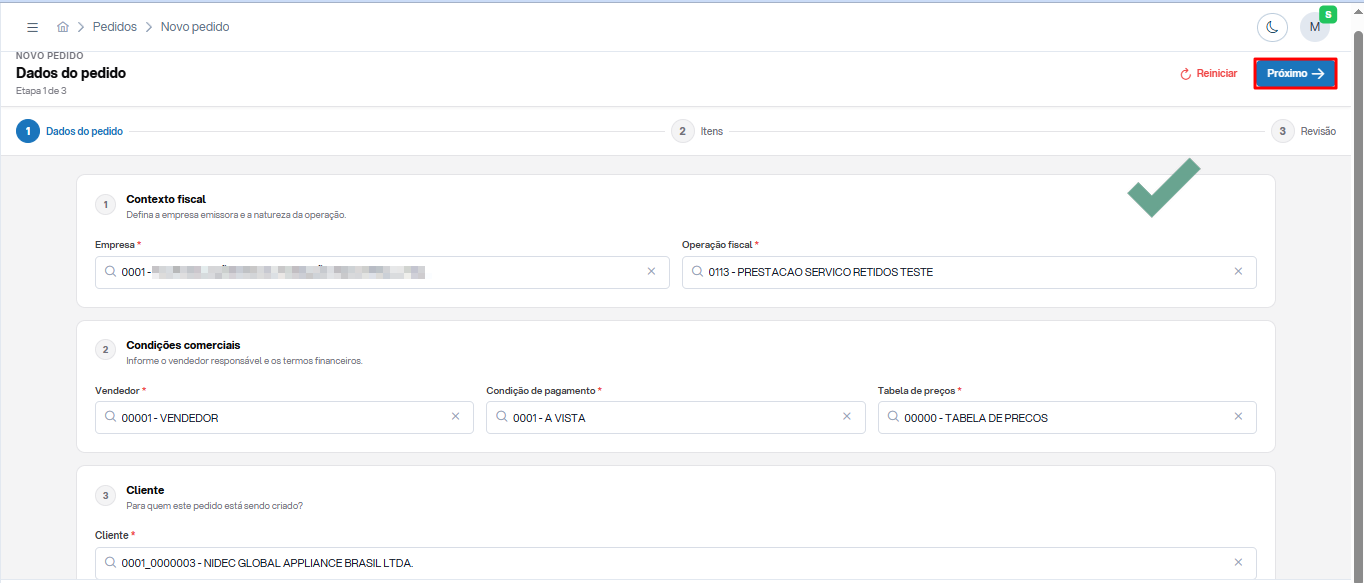1364x583 pixels.
Task: Navigate to Pedidos breadcrumb
Action: pyautogui.click(x=115, y=27)
